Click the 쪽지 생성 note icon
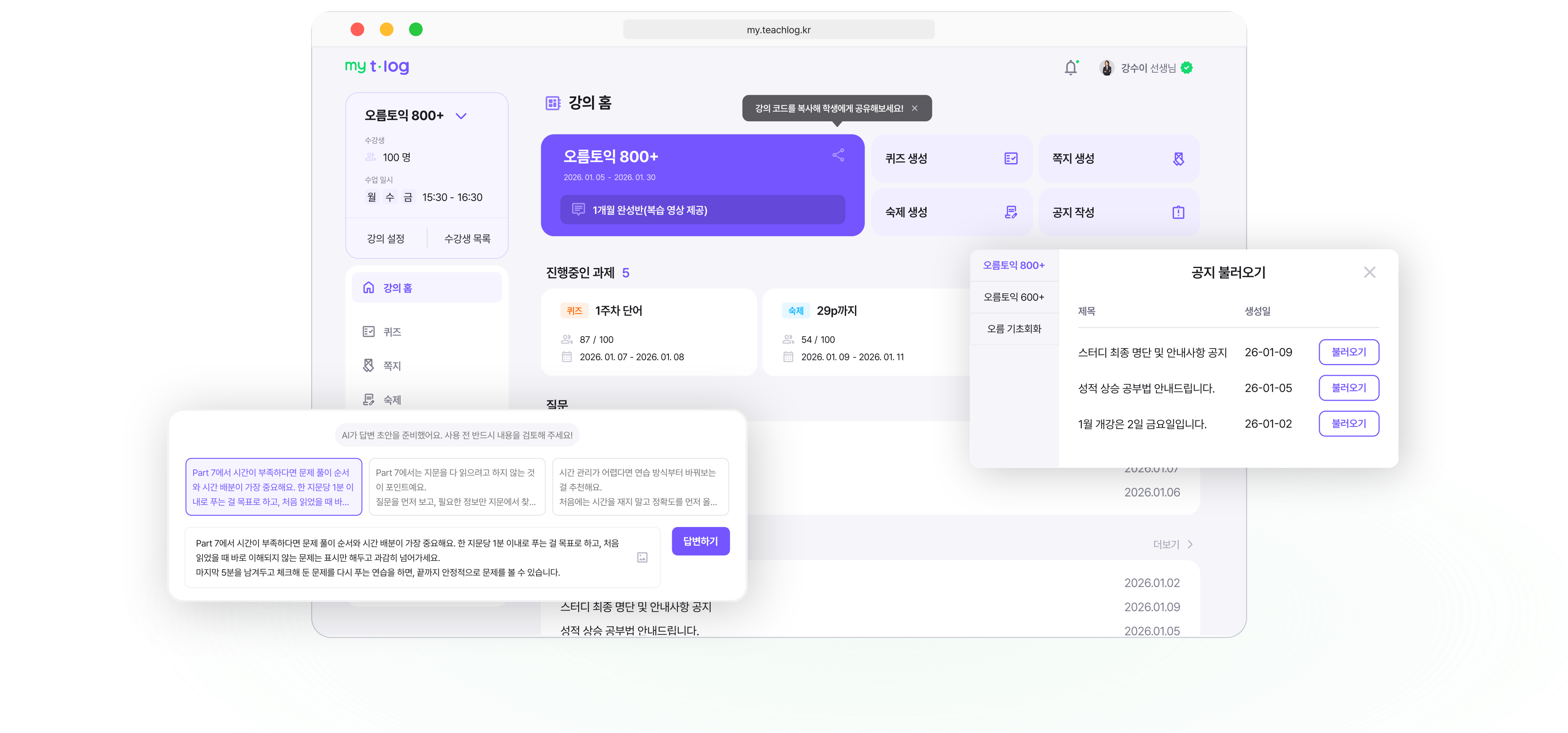Image resolution: width=1568 pixels, height=733 pixels. pos(1178,159)
